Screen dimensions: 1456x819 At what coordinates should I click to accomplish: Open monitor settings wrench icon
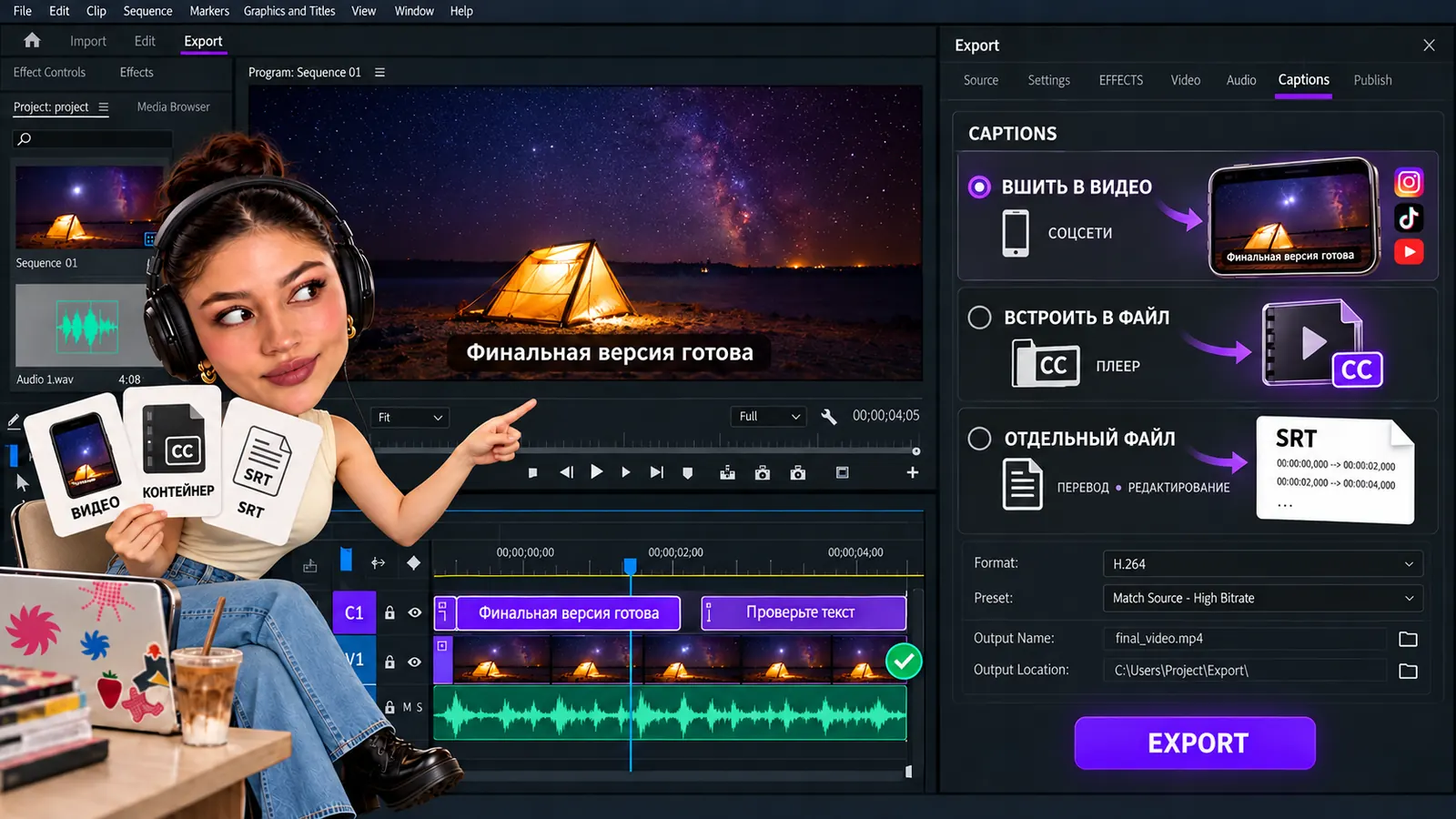click(828, 416)
